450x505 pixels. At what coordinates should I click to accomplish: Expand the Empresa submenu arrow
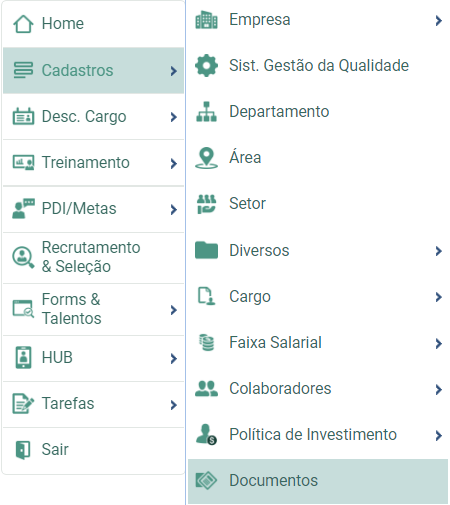coord(439,21)
